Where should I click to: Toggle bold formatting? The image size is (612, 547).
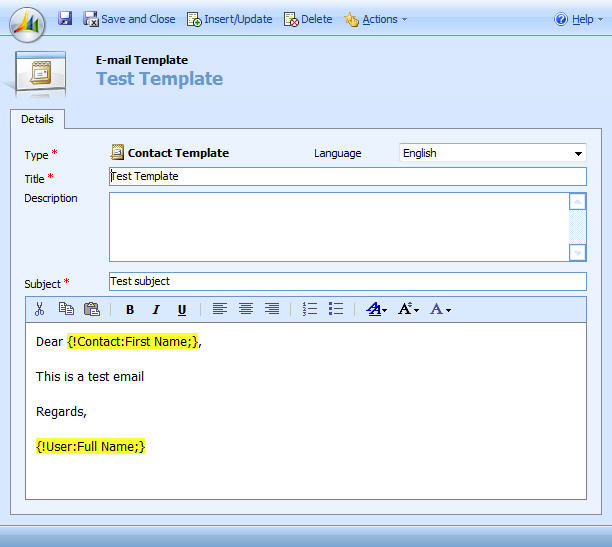tap(130, 309)
